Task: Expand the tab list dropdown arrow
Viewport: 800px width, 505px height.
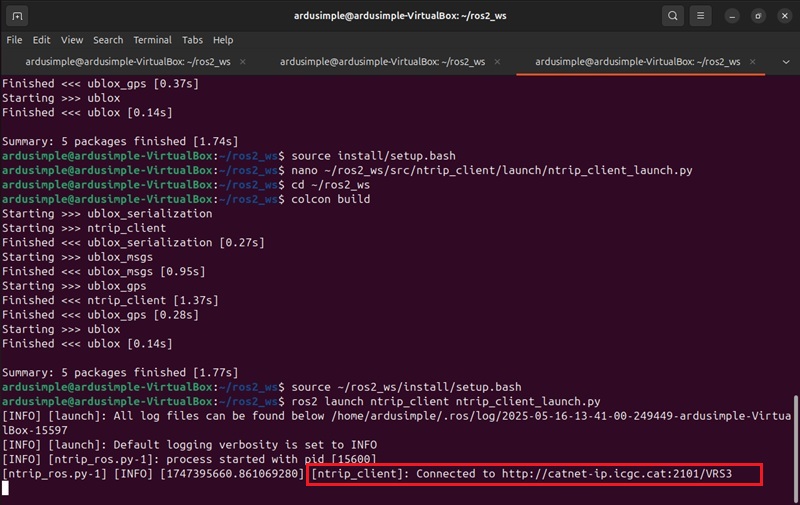Action: click(786, 62)
